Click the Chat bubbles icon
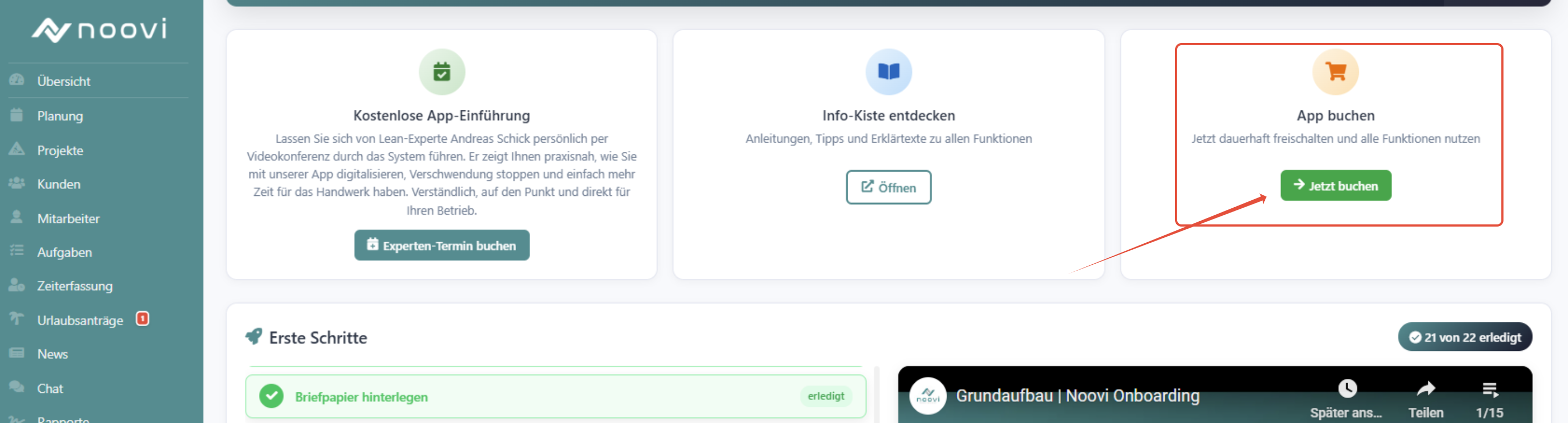 click(17, 387)
